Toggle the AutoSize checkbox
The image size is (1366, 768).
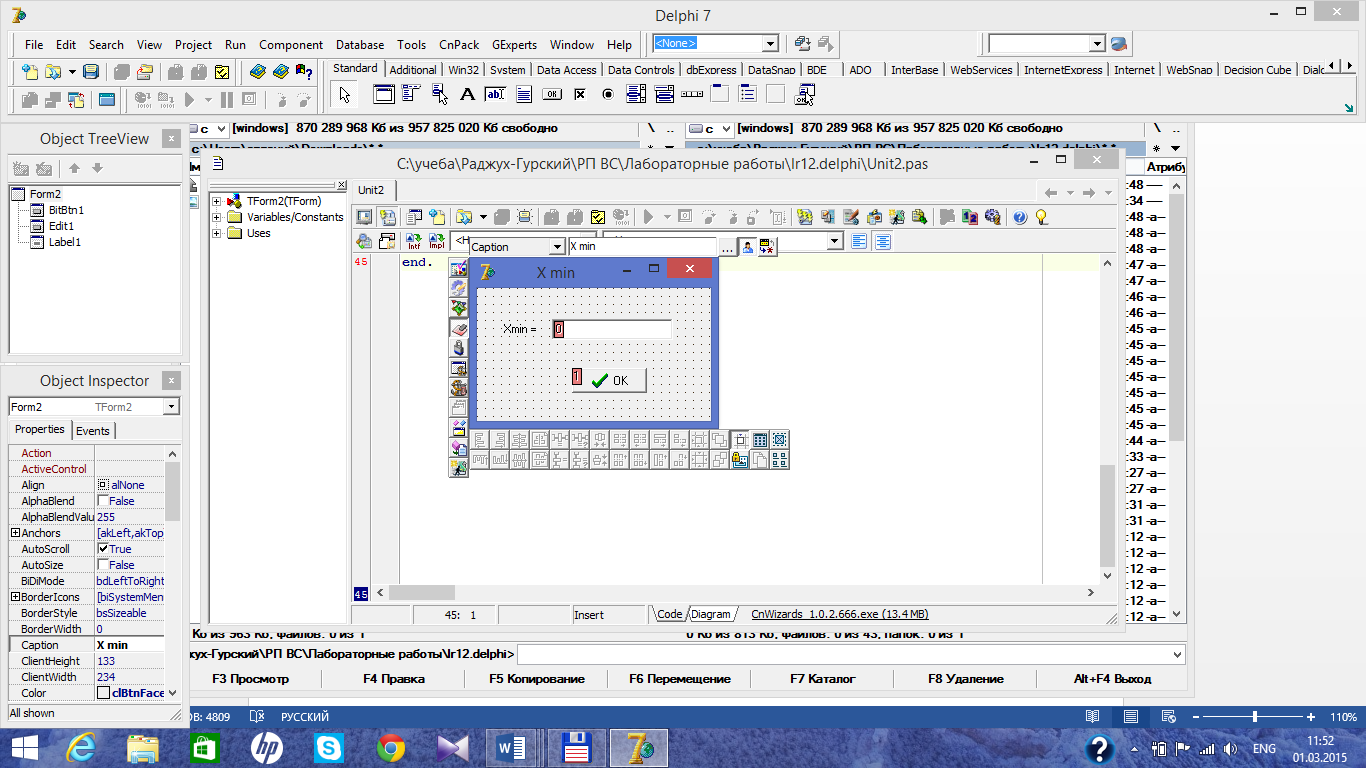tap(103, 565)
